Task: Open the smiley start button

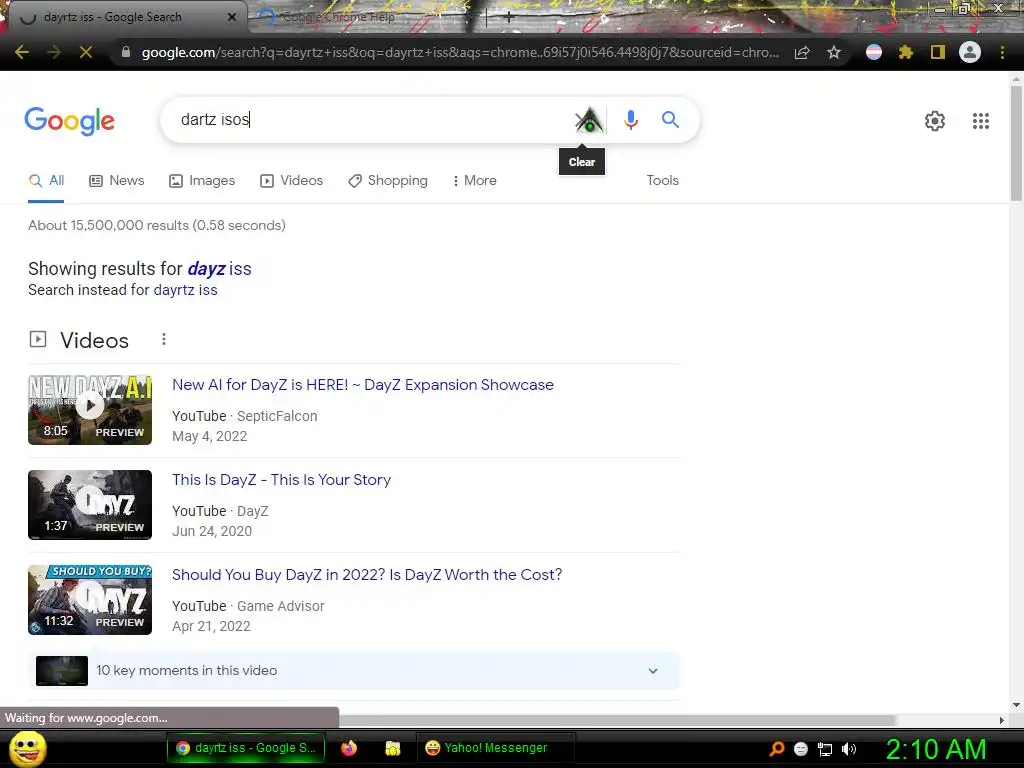Action: tap(27, 749)
